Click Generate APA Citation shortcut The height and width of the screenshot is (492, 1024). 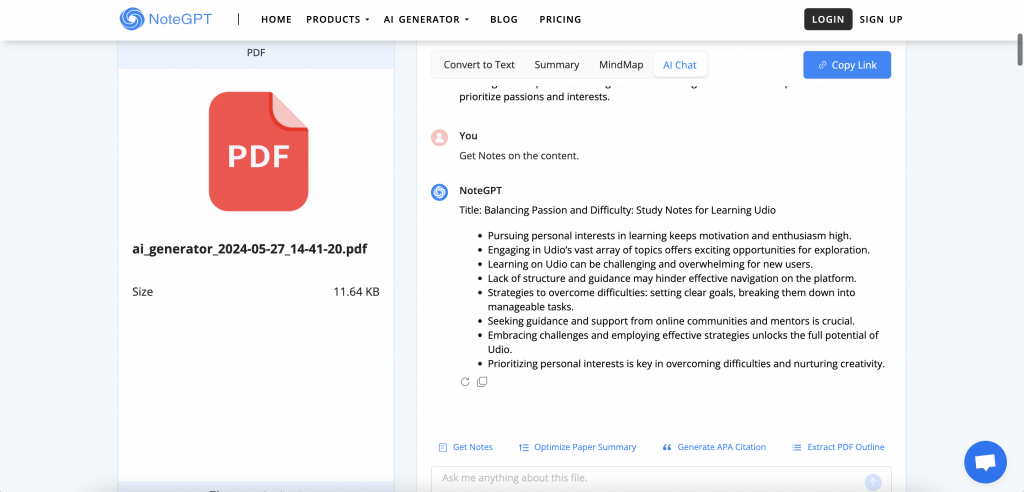pyautogui.click(x=714, y=448)
